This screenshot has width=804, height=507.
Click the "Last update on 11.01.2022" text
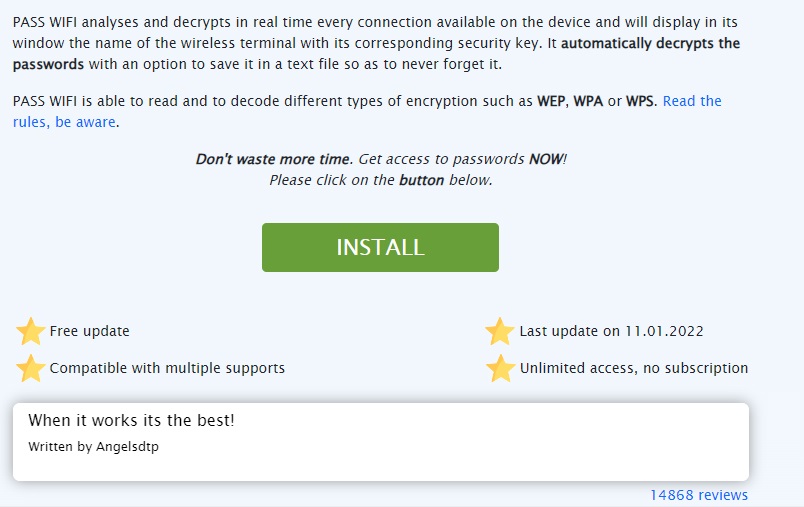pyautogui.click(x=611, y=331)
